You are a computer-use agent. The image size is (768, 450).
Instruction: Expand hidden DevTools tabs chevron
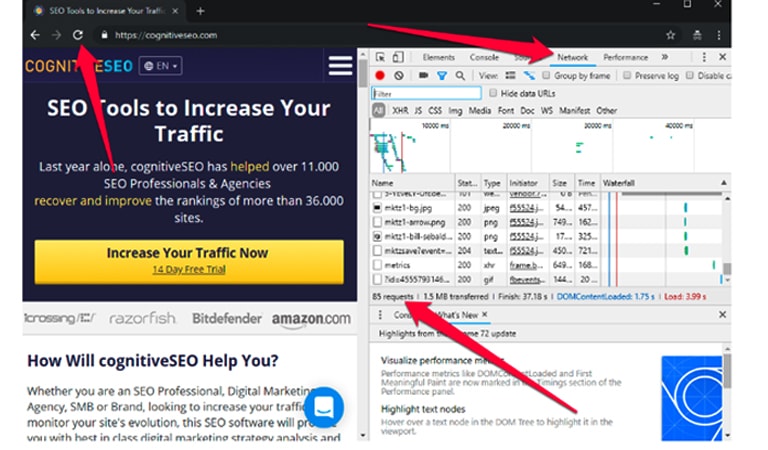pos(665,57)
